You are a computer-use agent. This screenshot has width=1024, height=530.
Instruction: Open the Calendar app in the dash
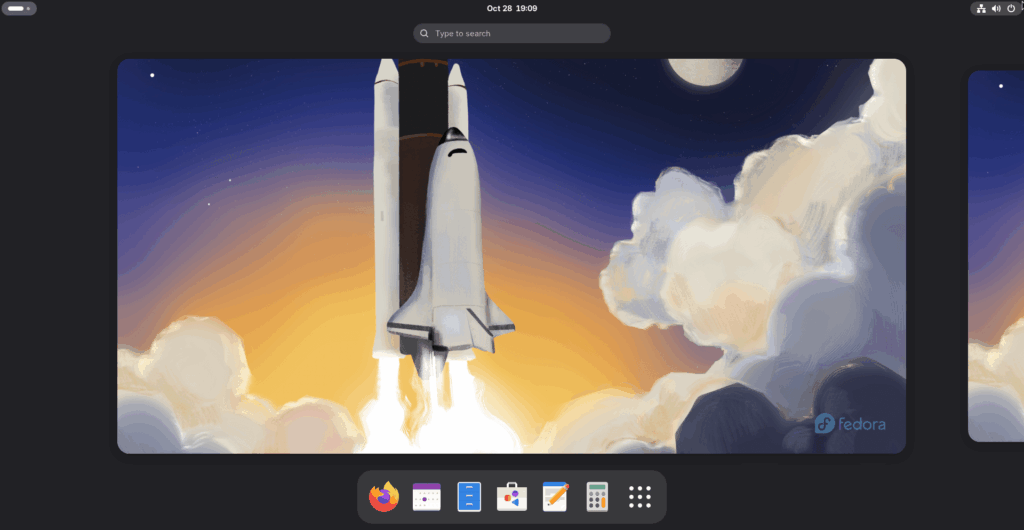426,497
